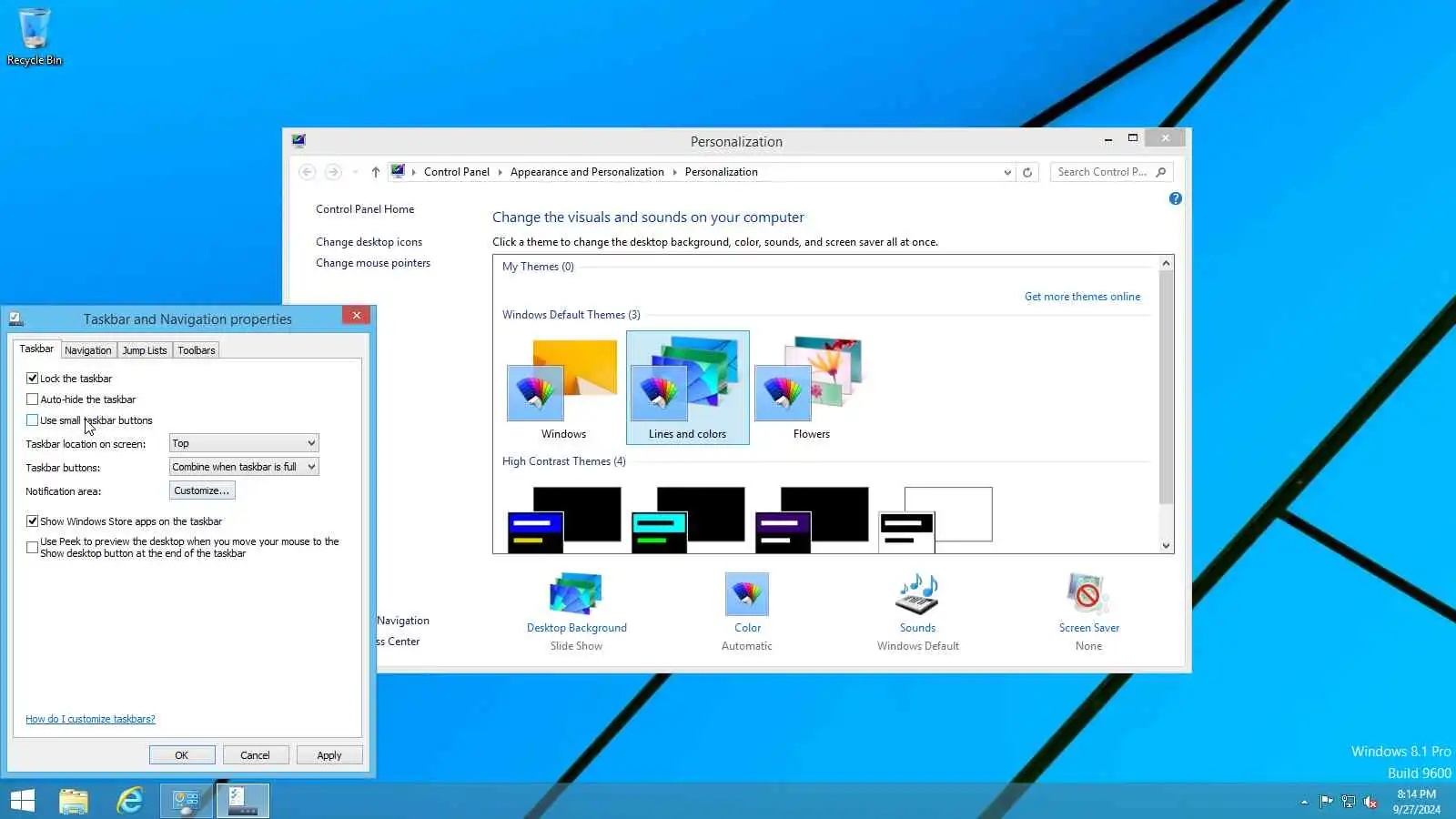This screenshot has height=819, width=1456.
Task: Open the Sounds settings icon
Action: click(917, 594)
